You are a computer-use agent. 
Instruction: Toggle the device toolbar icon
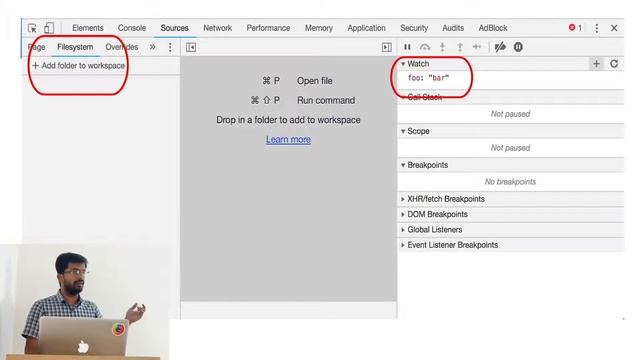click(x=49, y=28)
